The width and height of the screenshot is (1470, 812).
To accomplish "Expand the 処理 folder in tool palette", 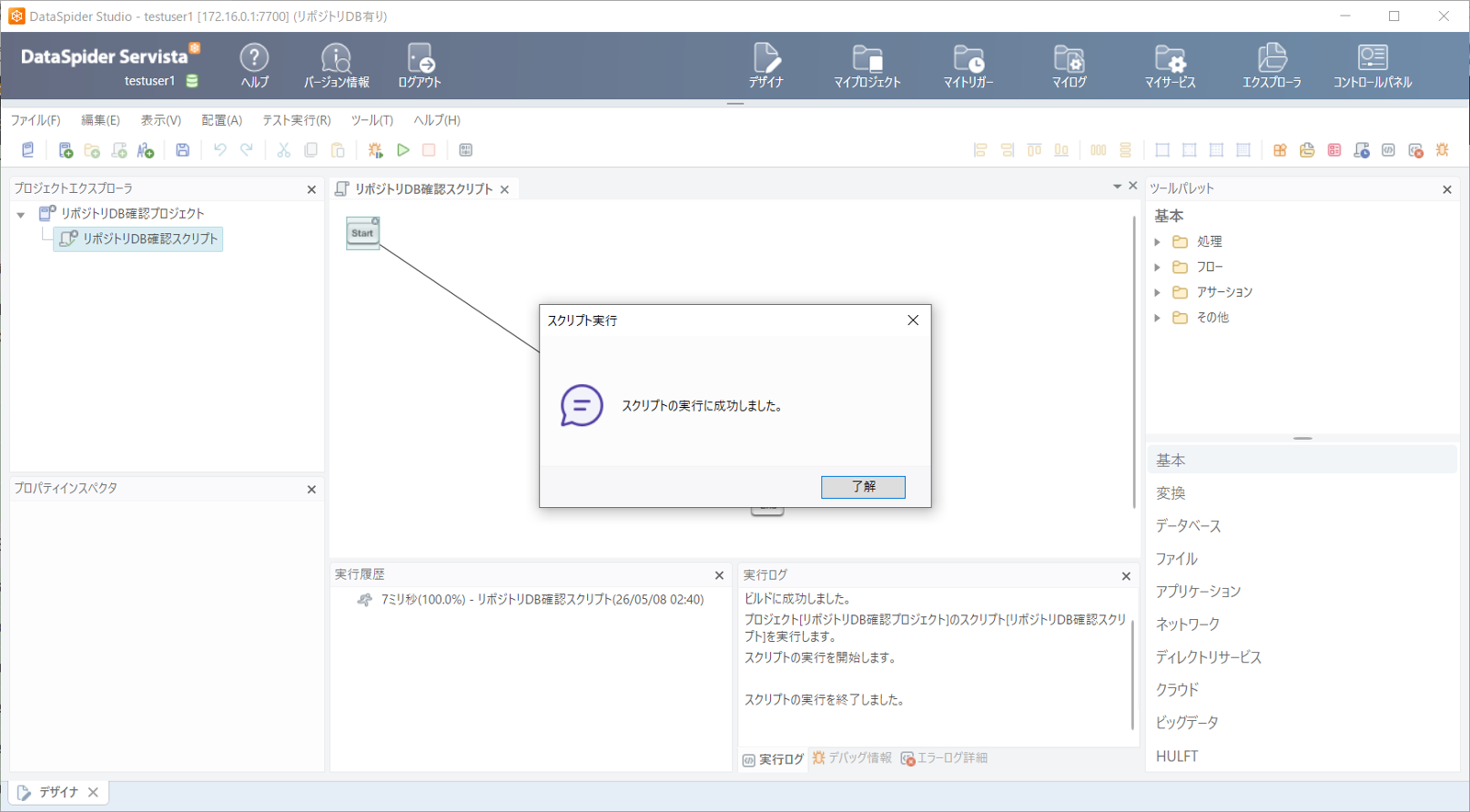I will pos(1158,242).
